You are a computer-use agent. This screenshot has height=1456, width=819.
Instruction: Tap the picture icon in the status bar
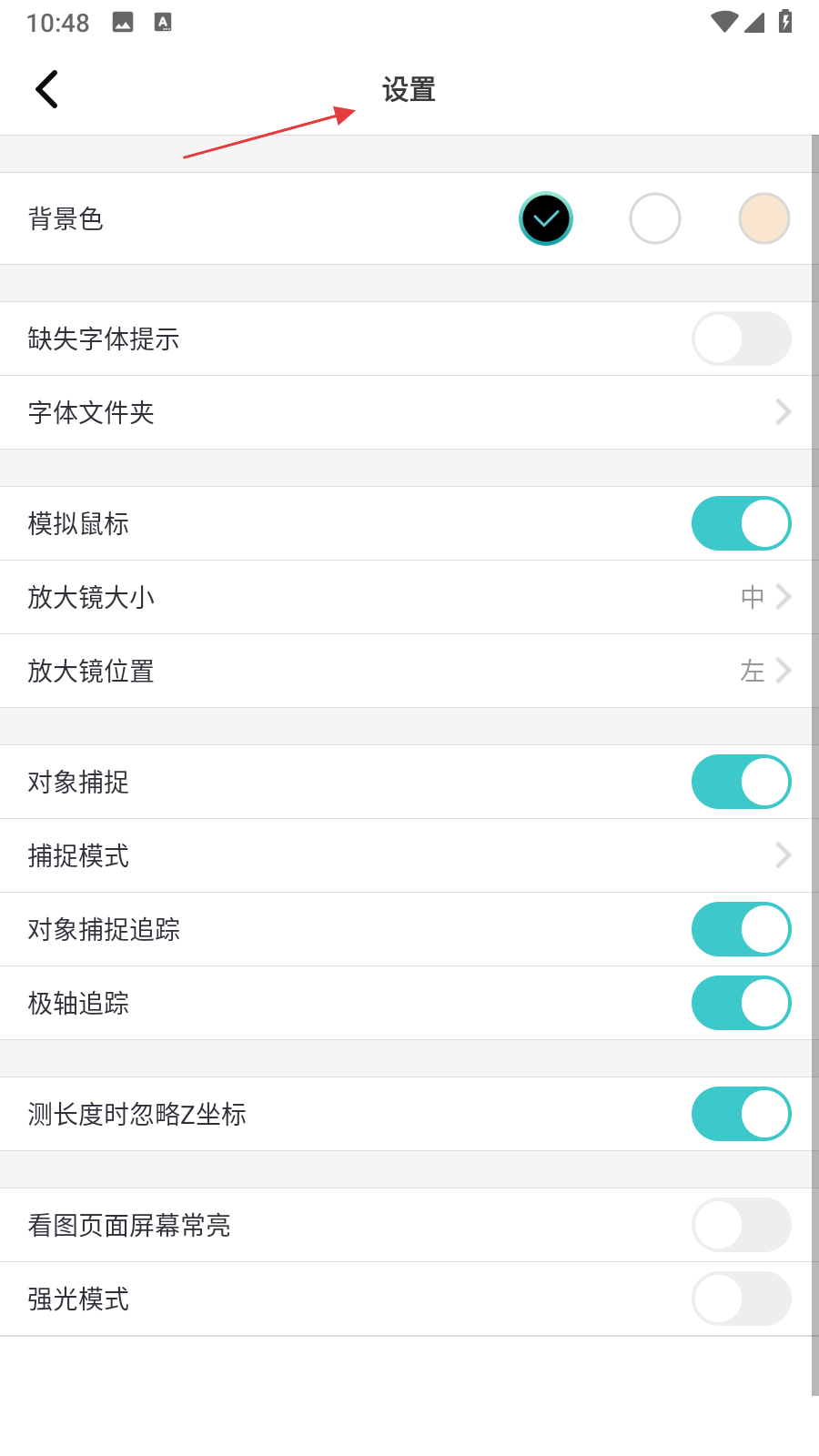click(x=123, y=23)
